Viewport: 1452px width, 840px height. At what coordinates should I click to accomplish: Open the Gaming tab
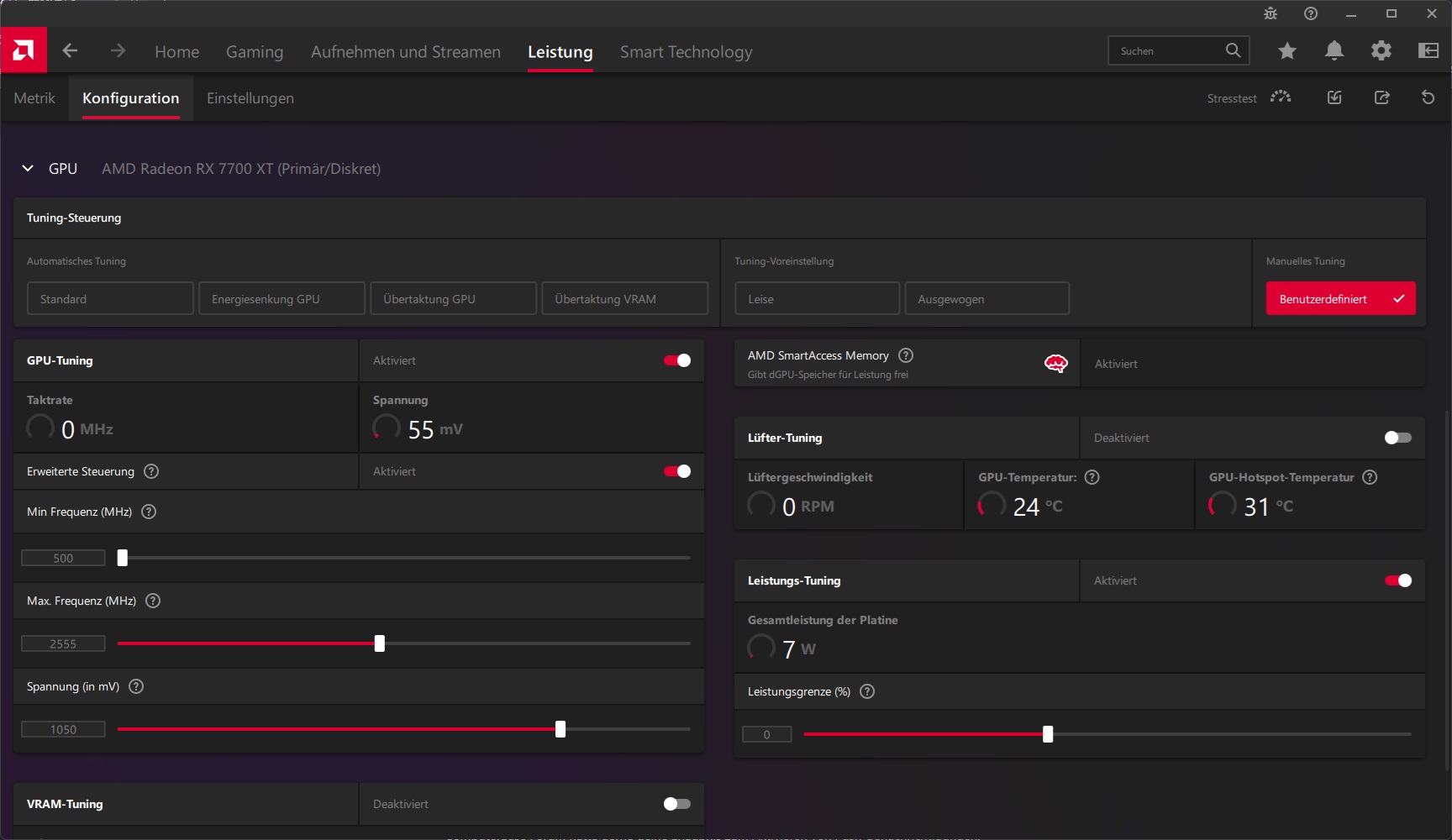coord(255,51)
